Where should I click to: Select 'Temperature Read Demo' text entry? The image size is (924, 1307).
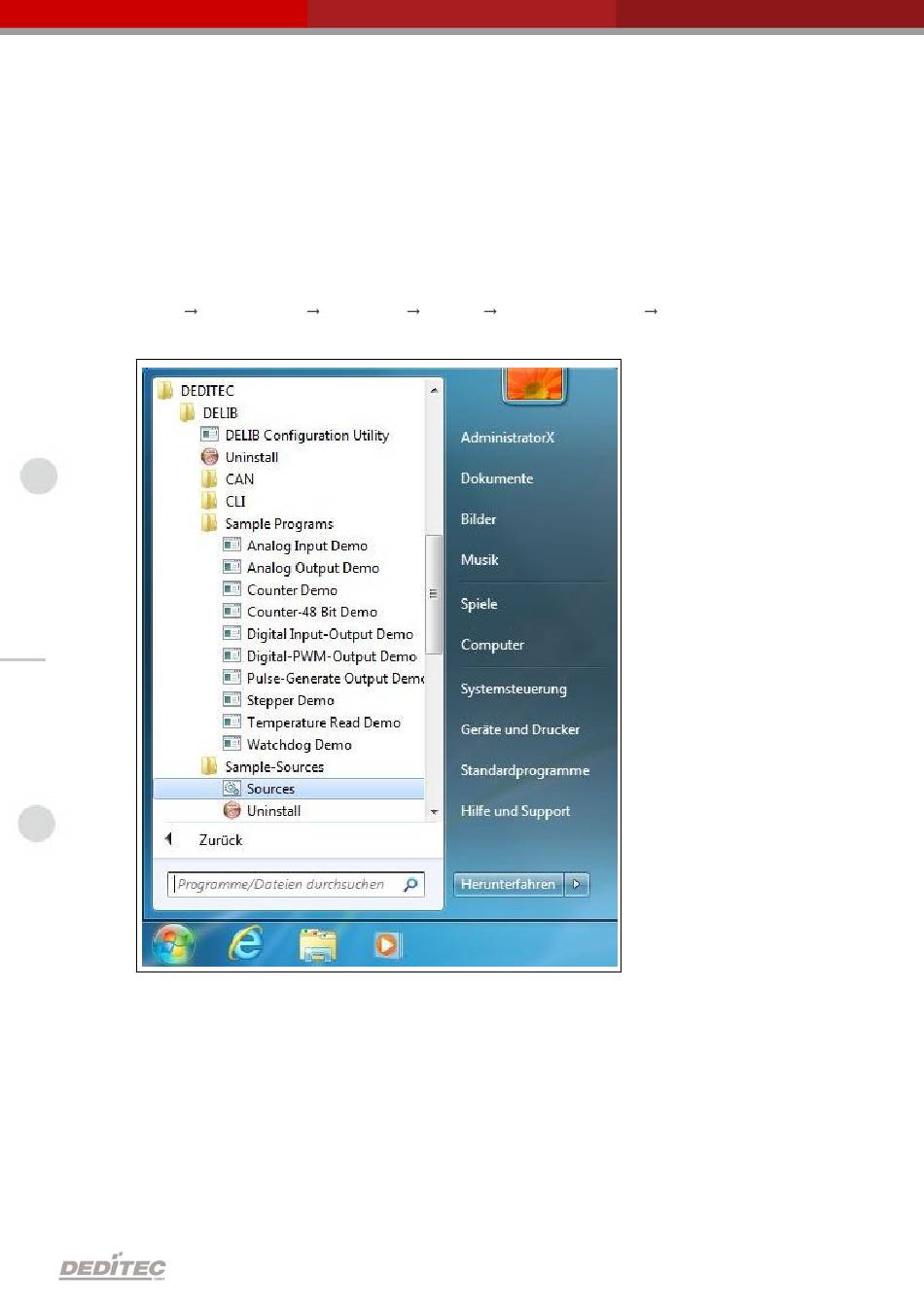(324, 723)
